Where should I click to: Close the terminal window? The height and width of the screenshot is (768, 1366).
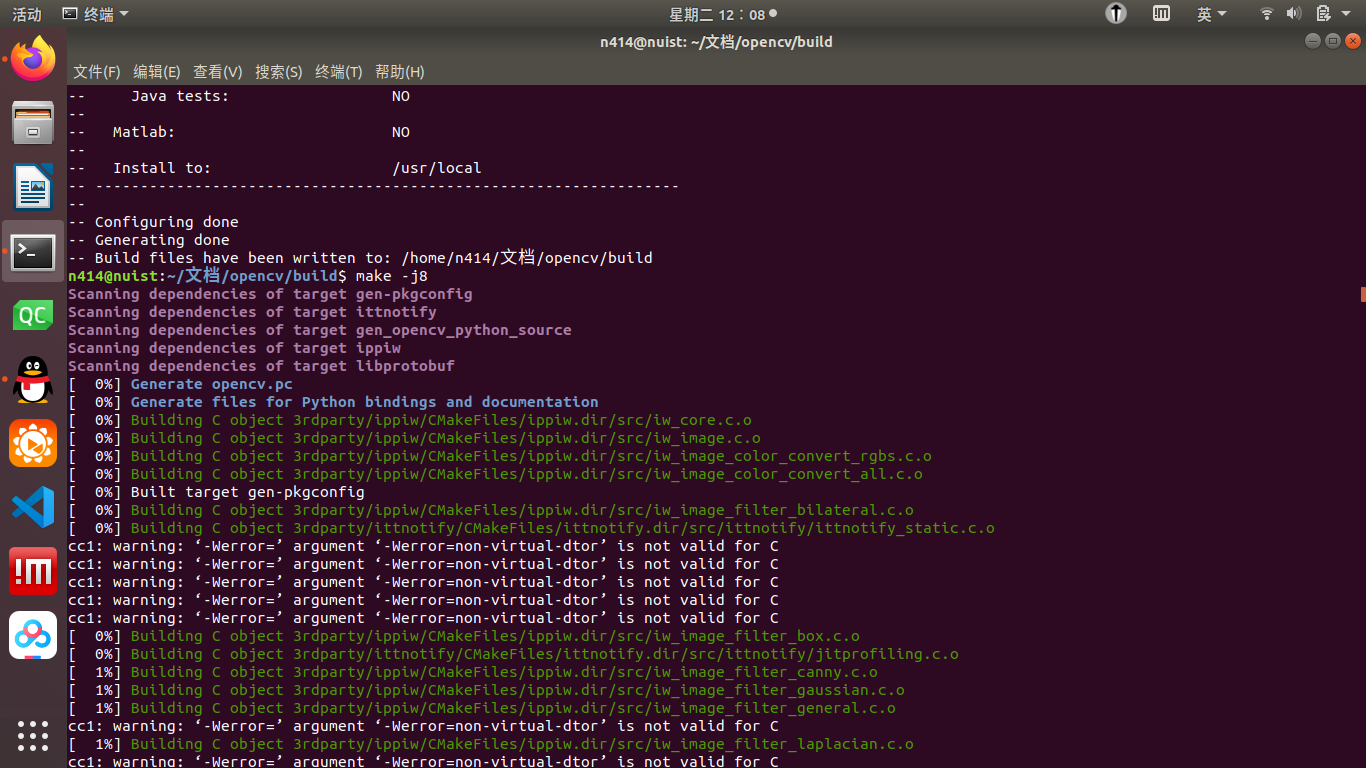coord(1353,41)
